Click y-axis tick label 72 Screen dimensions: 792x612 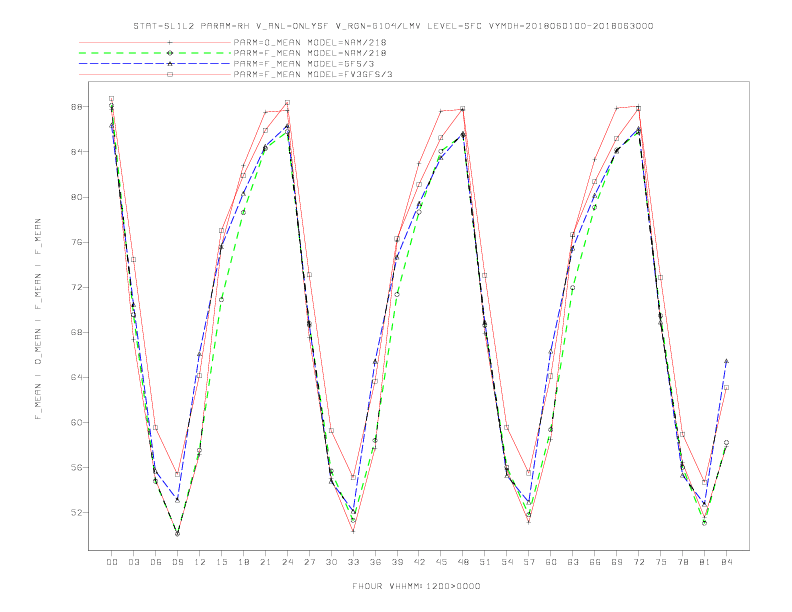[x=77, y=287]
